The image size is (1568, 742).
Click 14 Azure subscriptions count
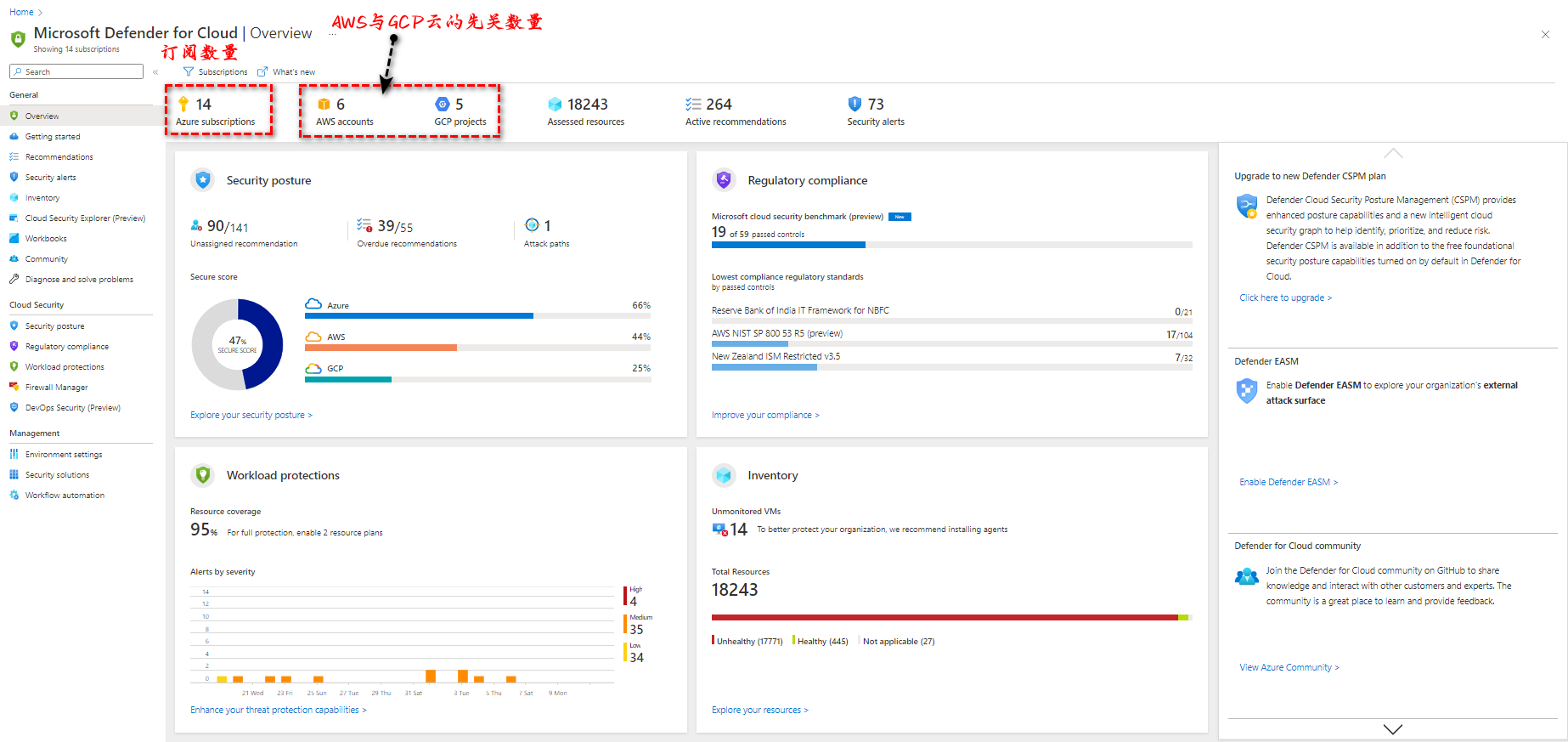coord(203,104)
